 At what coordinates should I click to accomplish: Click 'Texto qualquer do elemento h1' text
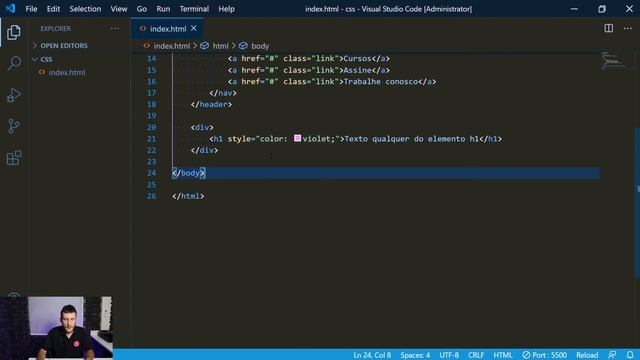click(411, 139)
